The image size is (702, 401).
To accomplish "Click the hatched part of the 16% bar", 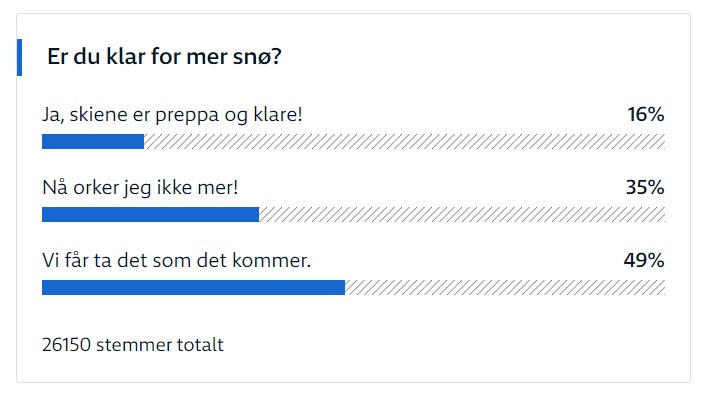I will click(x=405, y=141).
